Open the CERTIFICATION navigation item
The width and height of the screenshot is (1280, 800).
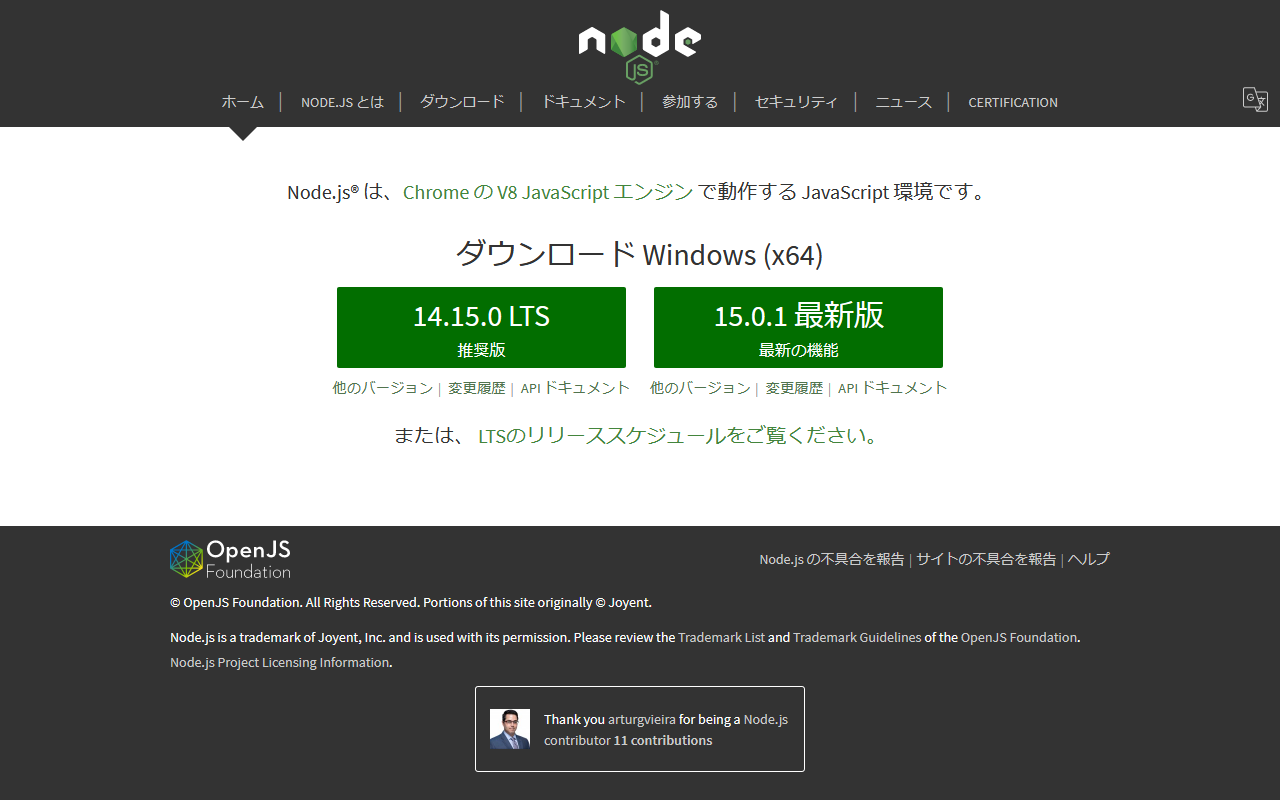[1013, 102]
